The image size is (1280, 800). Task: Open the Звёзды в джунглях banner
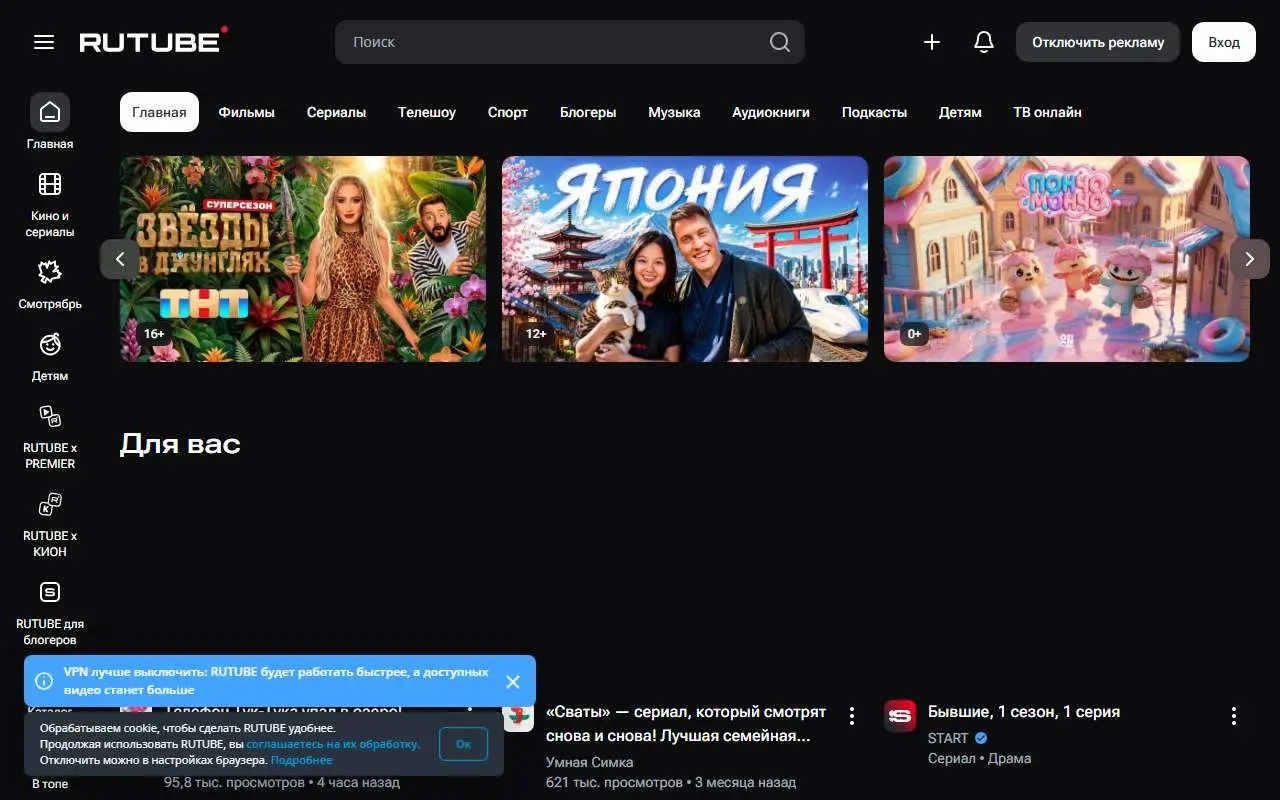click(x=303, y=259)
